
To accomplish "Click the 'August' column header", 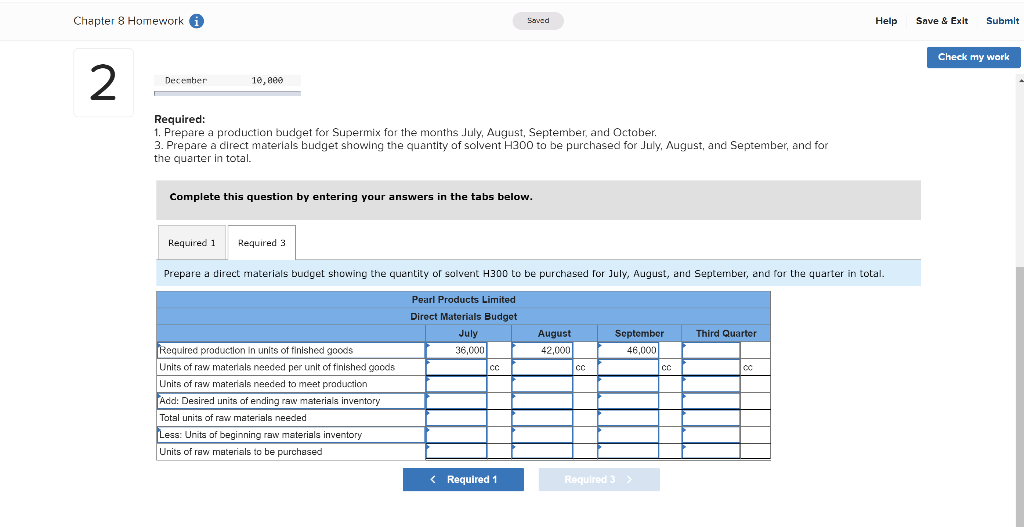I will click(x=554, y=333).
